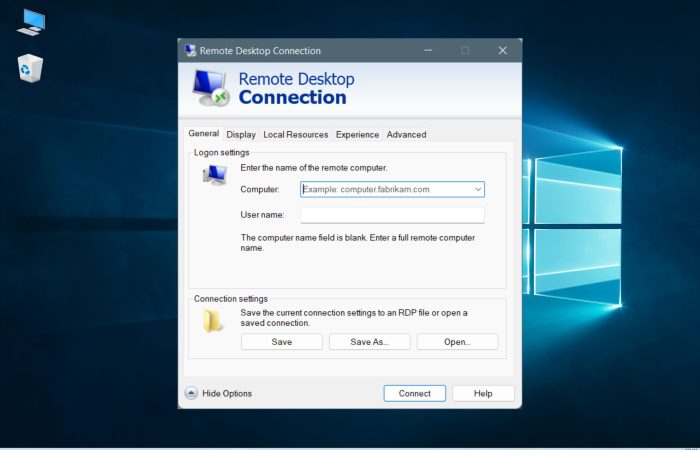Switch to the Advanced tab
The width and height of the screenshot is (700, 450).
[406, 134]
